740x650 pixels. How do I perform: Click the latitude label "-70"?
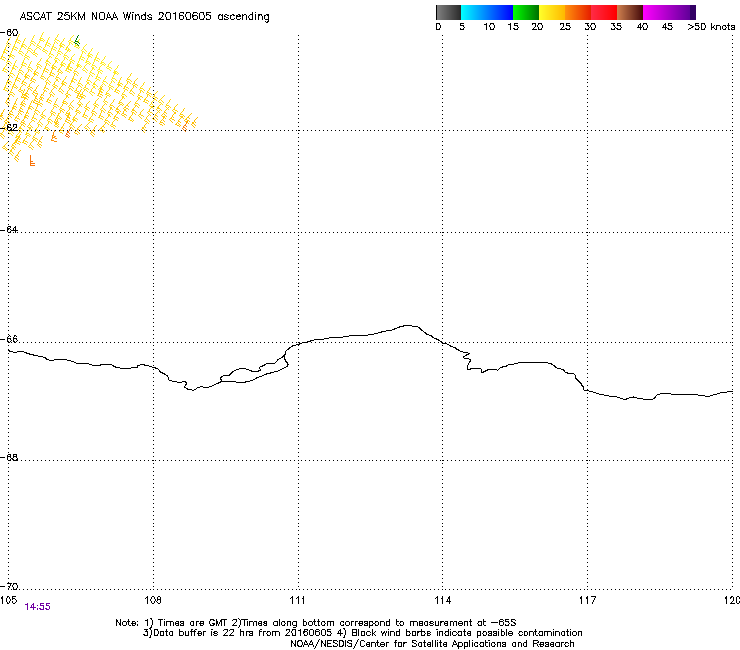point(9,586)
